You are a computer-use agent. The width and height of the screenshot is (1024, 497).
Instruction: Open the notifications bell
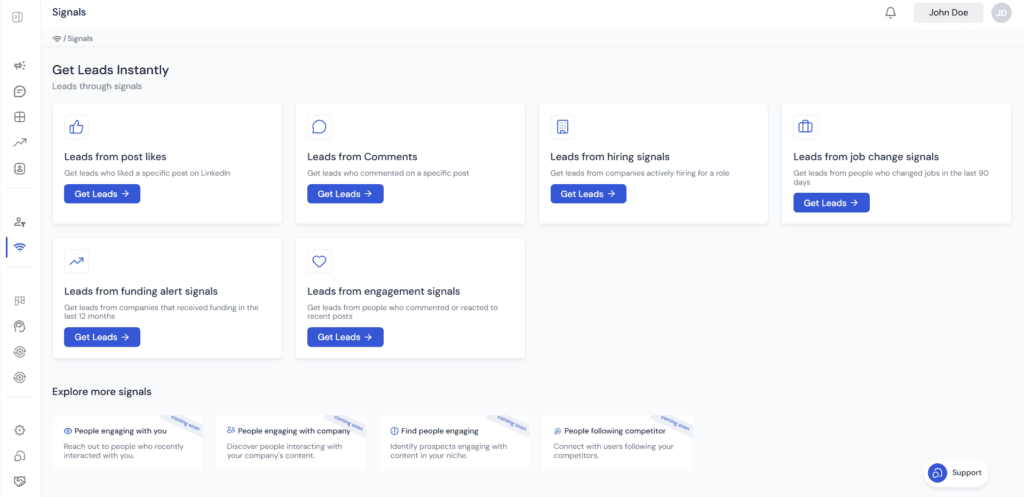(x=890, y=12)
